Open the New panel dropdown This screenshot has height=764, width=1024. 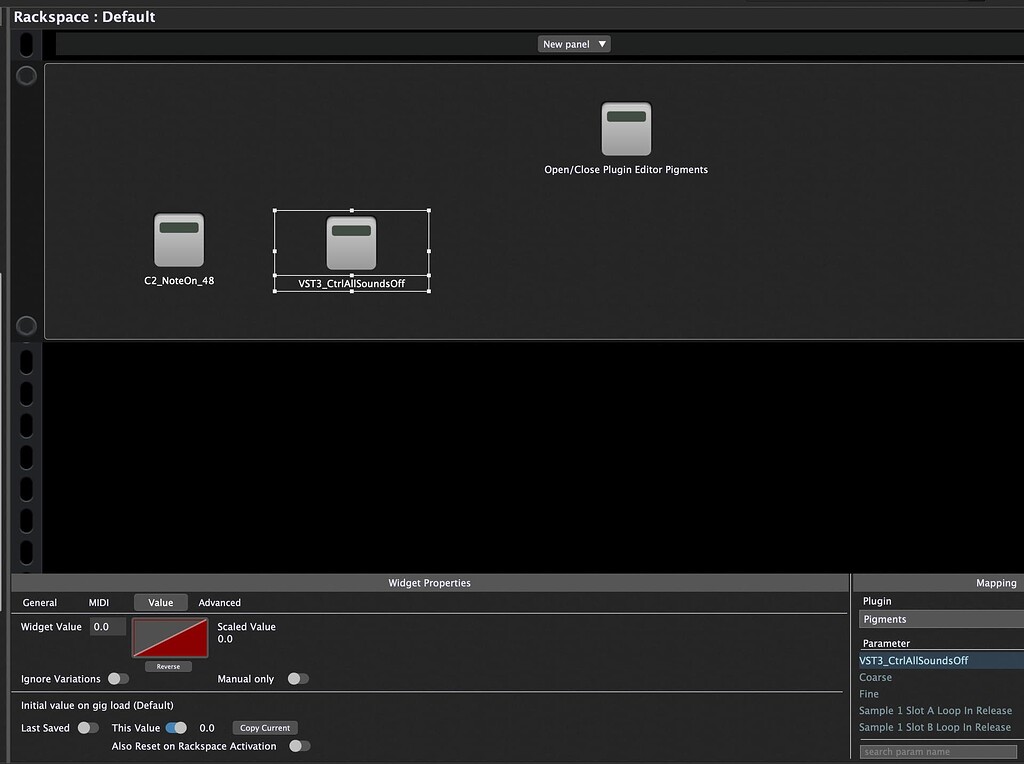[x=573, y=43]
